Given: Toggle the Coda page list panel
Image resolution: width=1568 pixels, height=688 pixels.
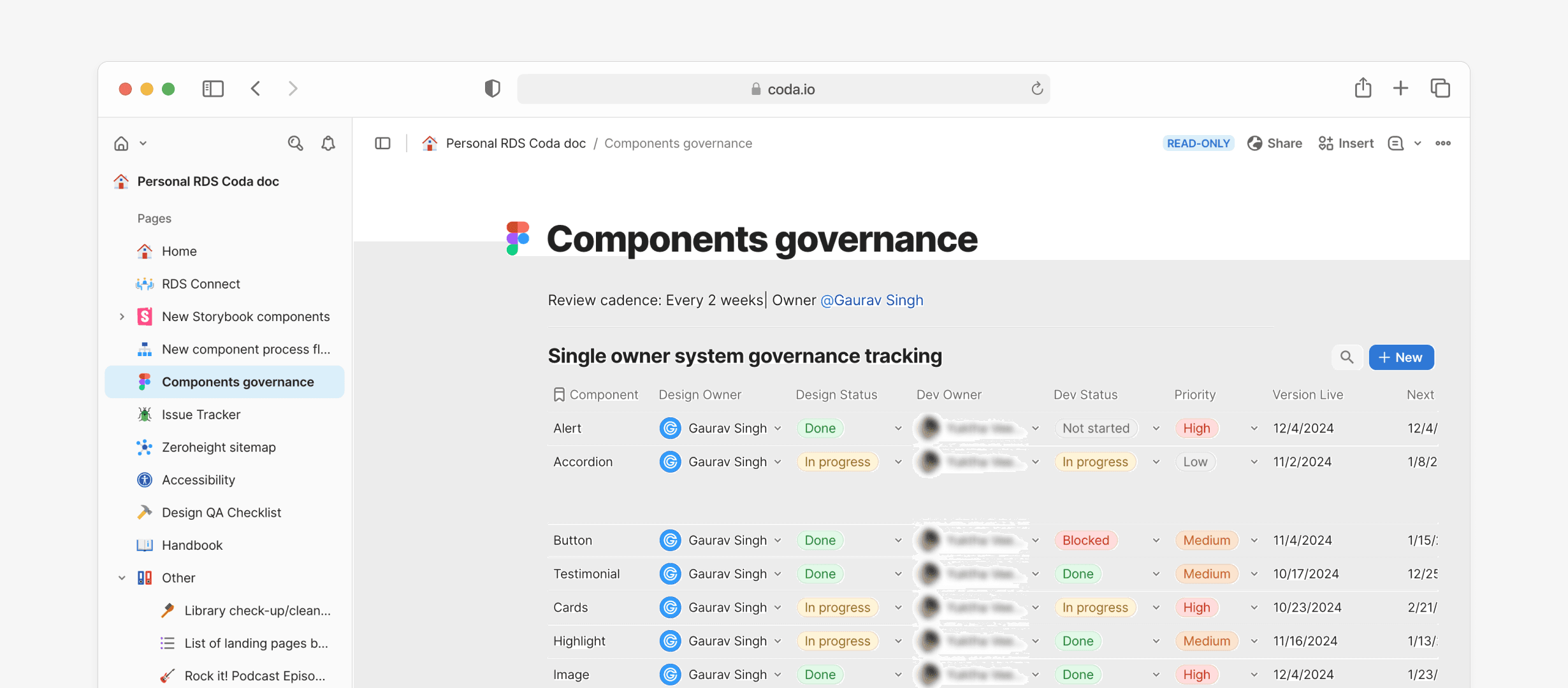Looking at the screenshot, I should click(x=382, y=143).
